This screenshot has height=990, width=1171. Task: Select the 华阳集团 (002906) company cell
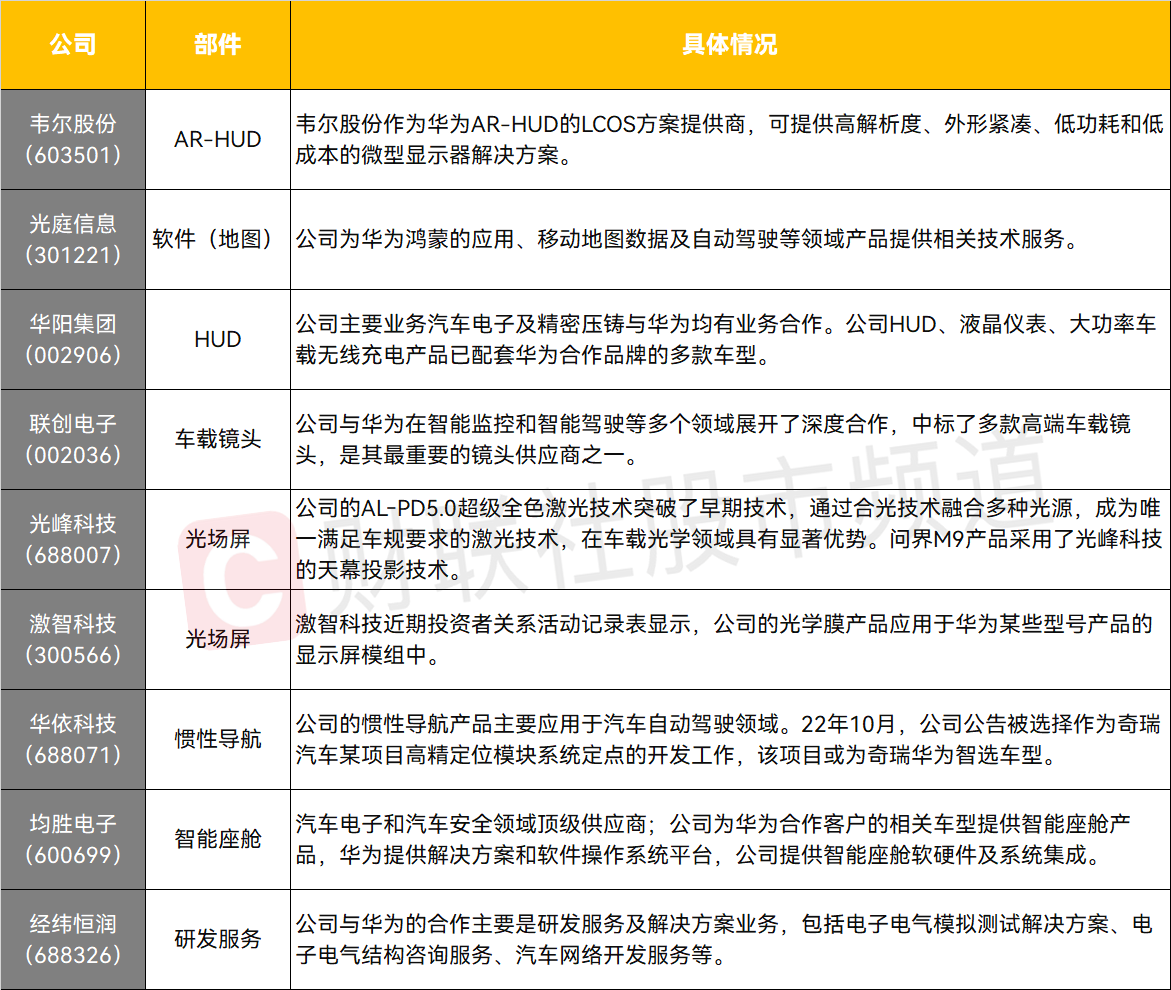tap(73, 340)
